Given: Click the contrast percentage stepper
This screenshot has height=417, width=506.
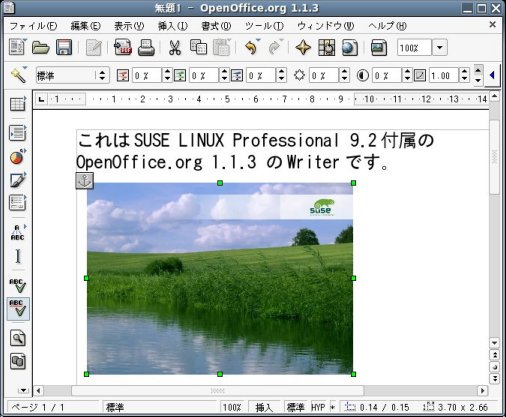Looking at the screenshot, I should pyautogui.click(x=407, y=75).
